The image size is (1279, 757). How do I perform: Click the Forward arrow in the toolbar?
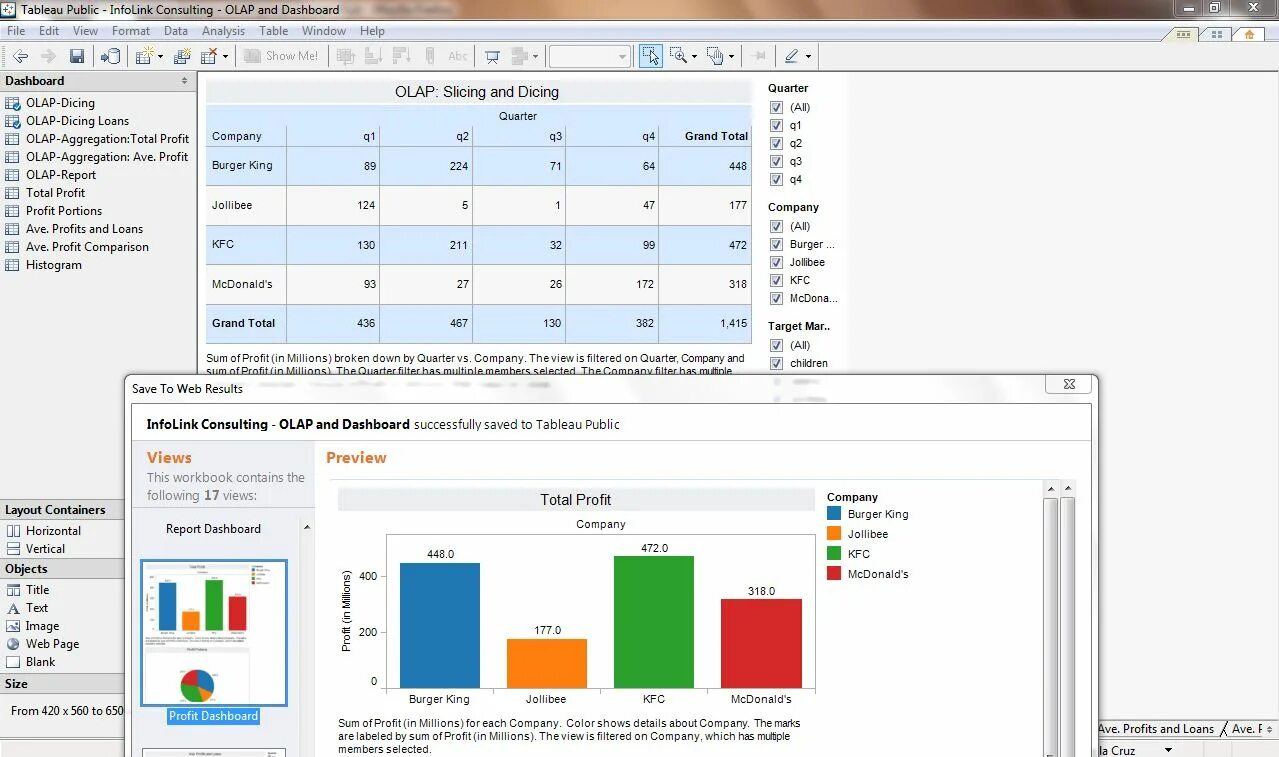pyautogui.click(x=47, y=56)
